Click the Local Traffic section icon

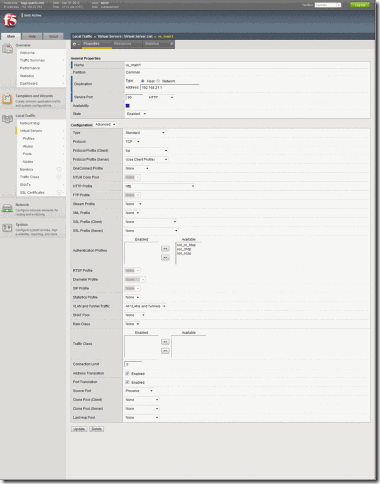[7, 119]
